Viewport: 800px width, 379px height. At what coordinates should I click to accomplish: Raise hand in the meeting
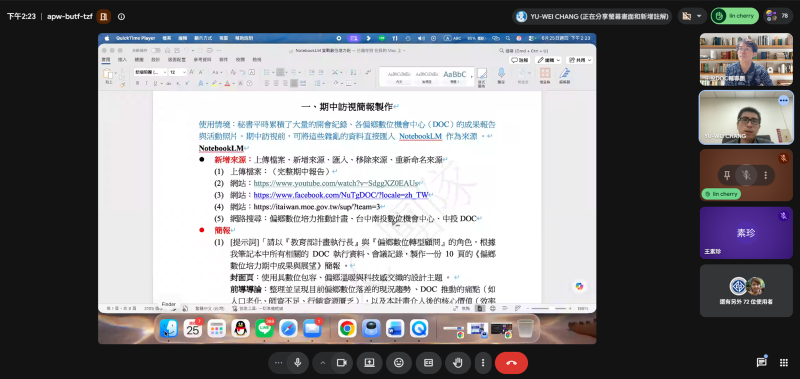click(x=458, y=363)
